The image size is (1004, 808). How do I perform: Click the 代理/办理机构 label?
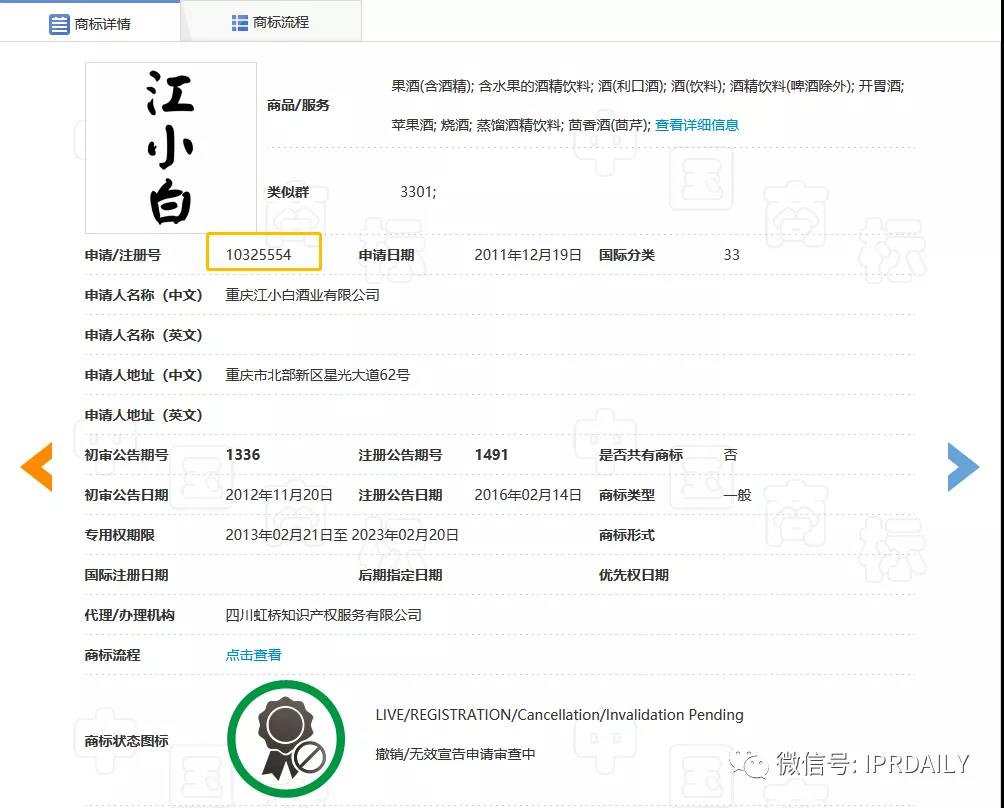(130, 615)
